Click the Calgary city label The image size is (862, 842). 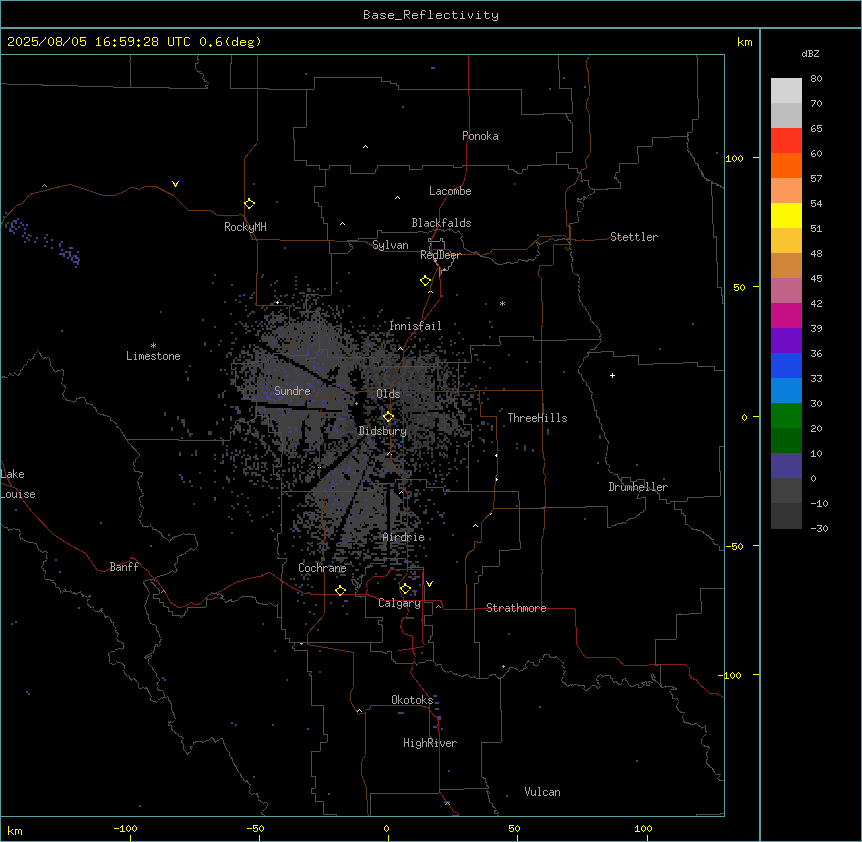pyautogui.click(x=399, y=603)
